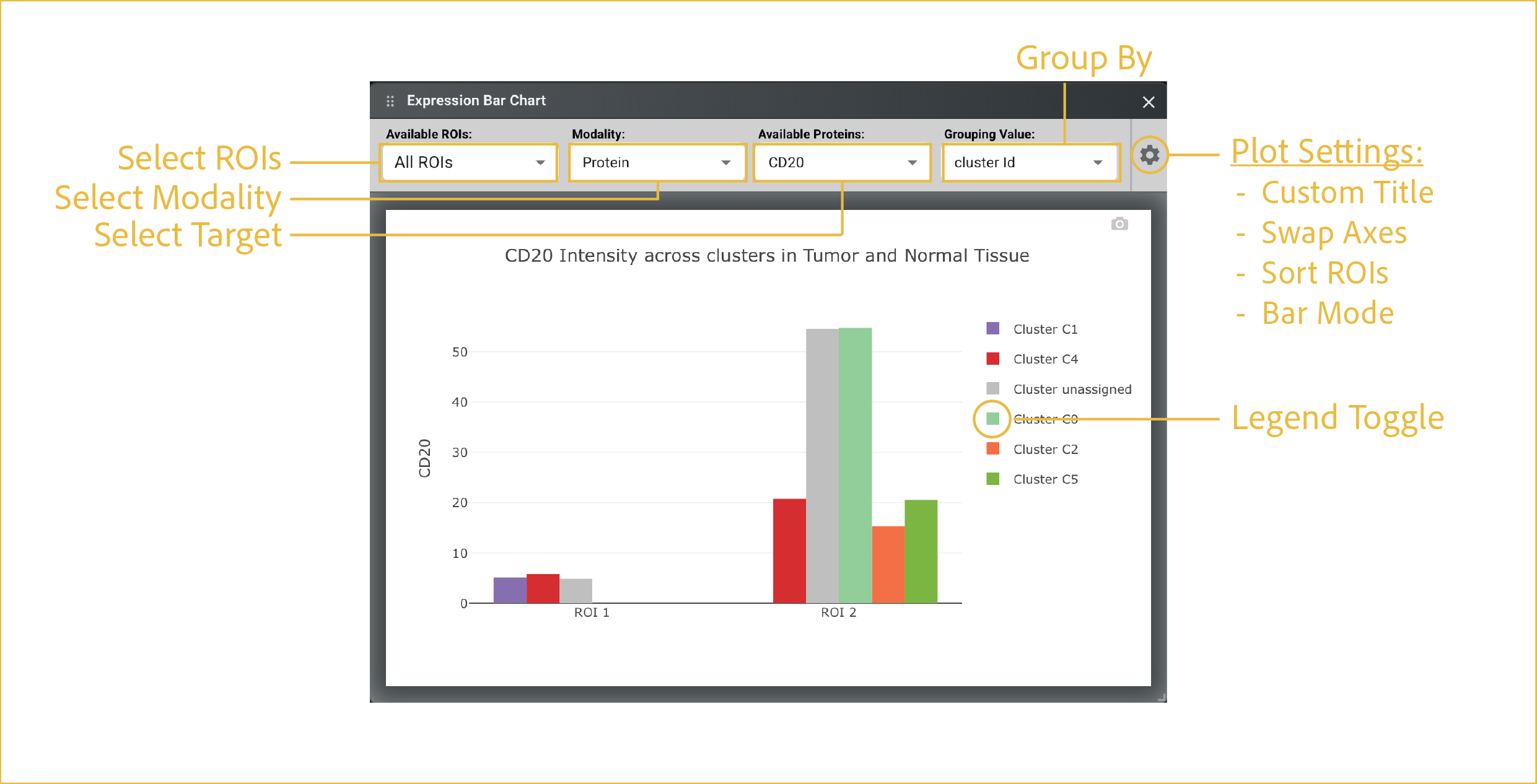Viewport: 1537px width, 784px height.
Task: Click the purple Cluster C1 legend swatch
Action: pyautogui.click(x=992, y=328)
